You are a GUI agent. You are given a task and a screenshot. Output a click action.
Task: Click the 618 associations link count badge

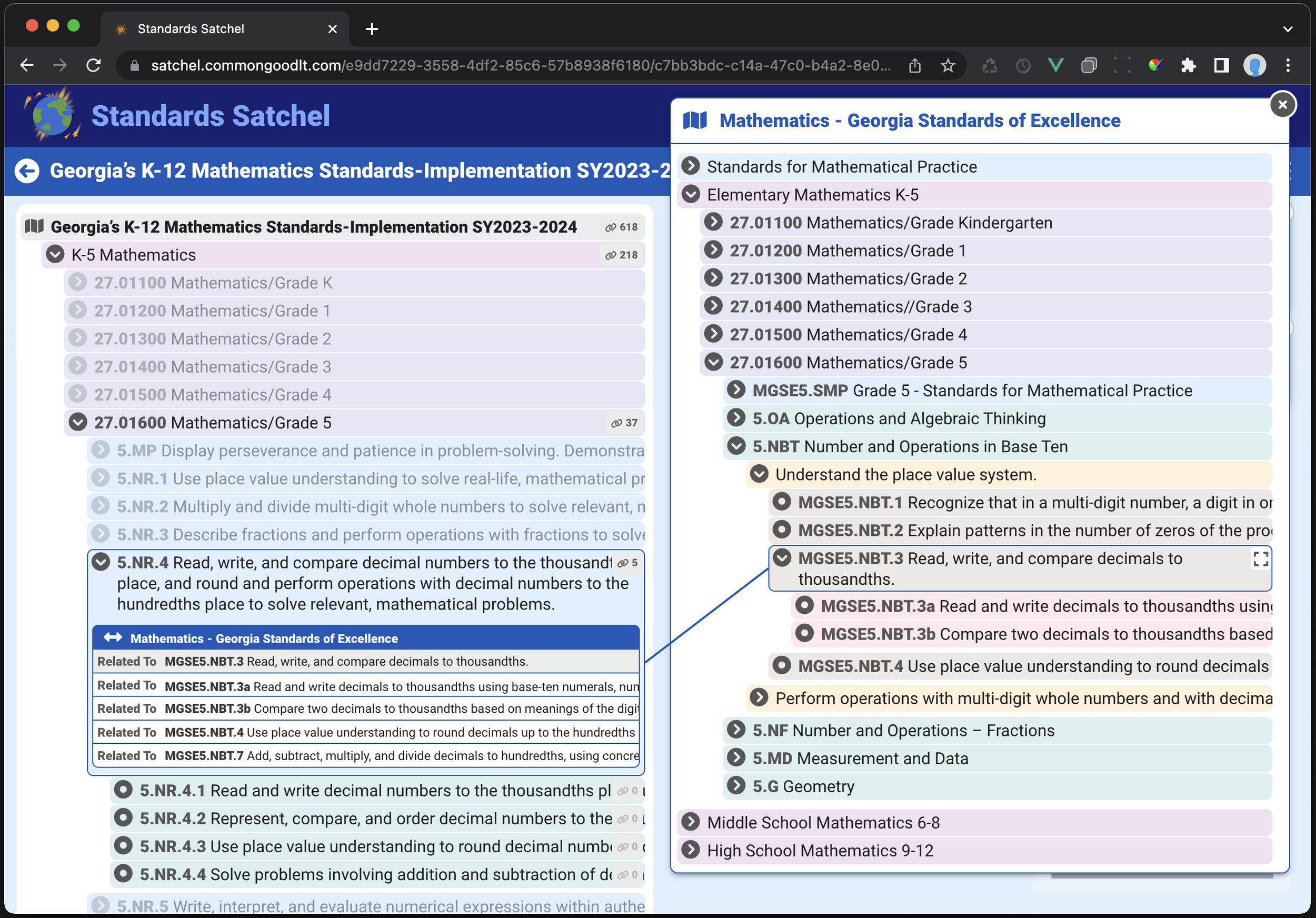click(x=621, y=227)
